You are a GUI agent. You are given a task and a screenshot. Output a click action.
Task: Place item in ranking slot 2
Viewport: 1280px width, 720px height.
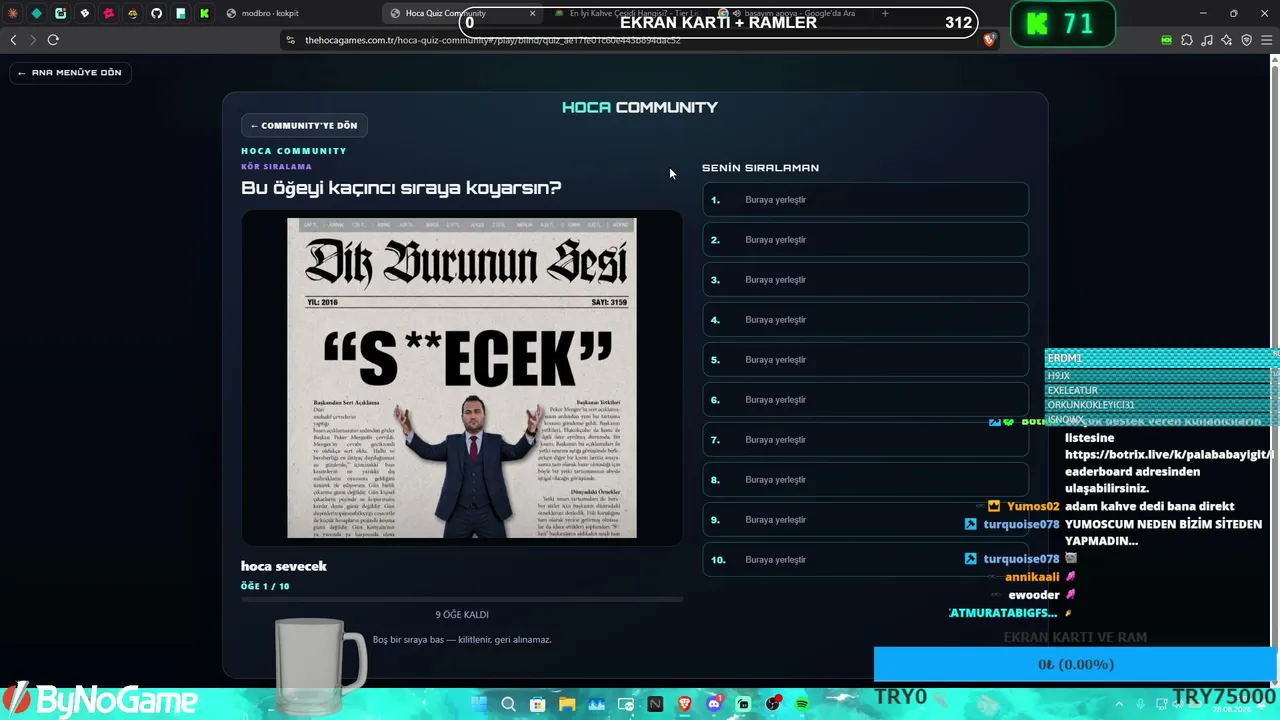(866, 240)
